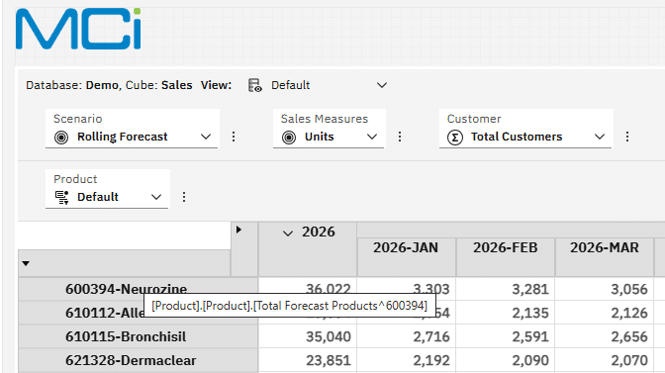665x373 pixels.
Task: Open the View Default dropdown chevron
Action: coord(382,85)
